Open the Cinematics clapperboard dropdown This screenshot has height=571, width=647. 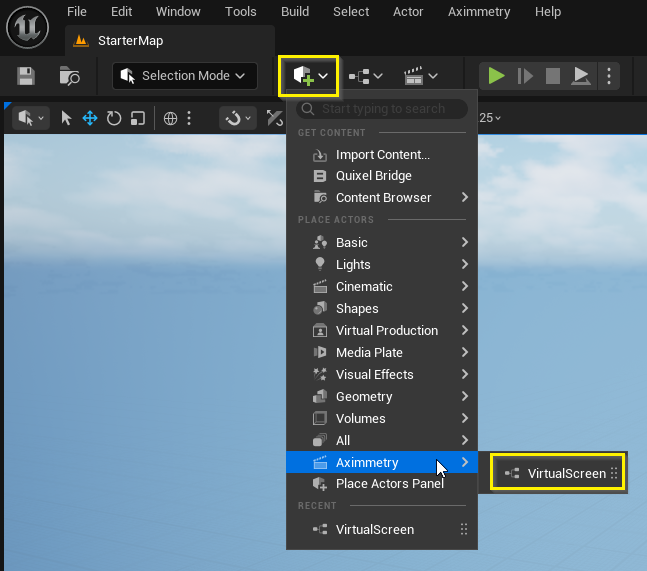(x=420, y=76)
